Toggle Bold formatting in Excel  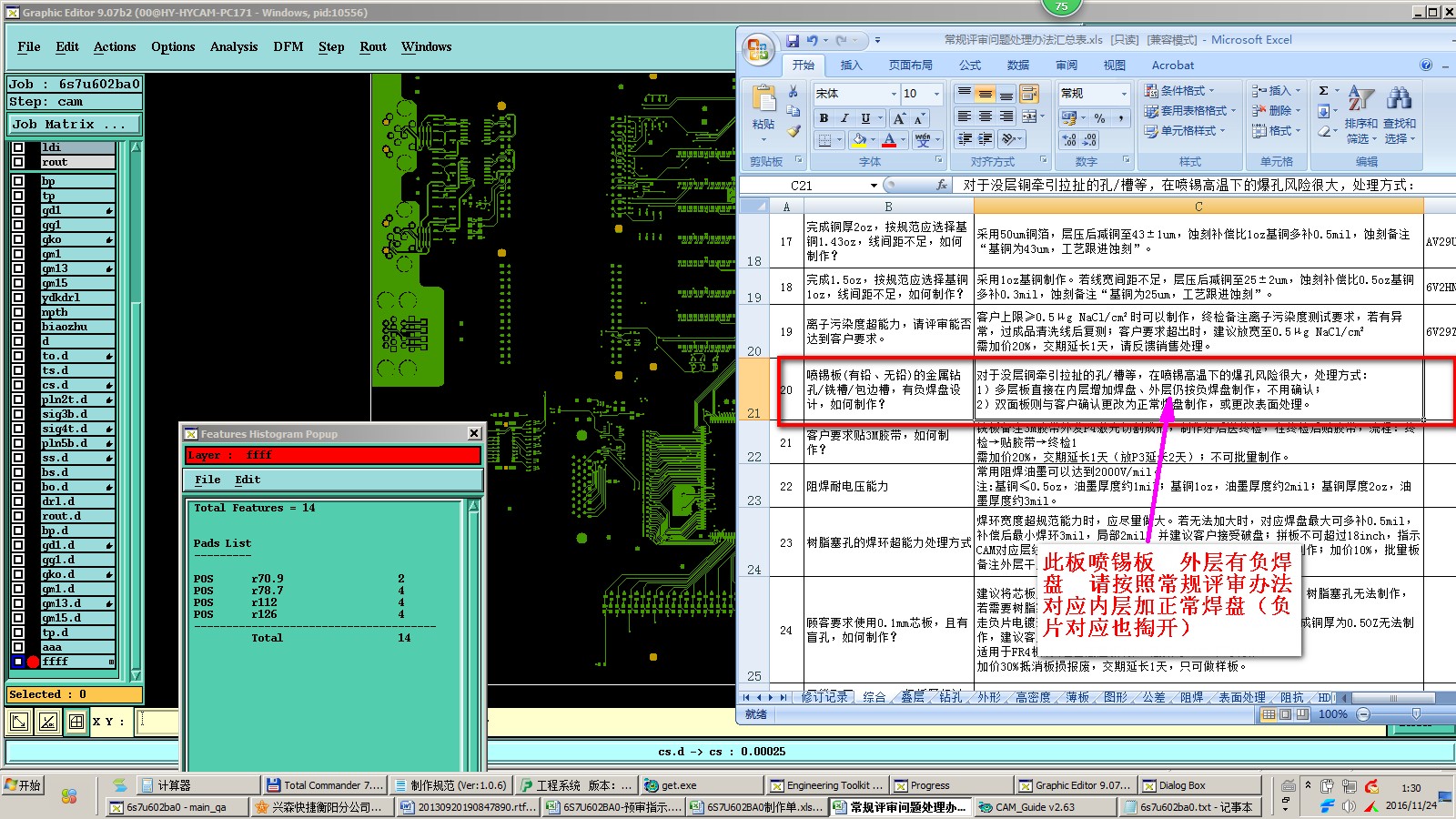(824, 118)
